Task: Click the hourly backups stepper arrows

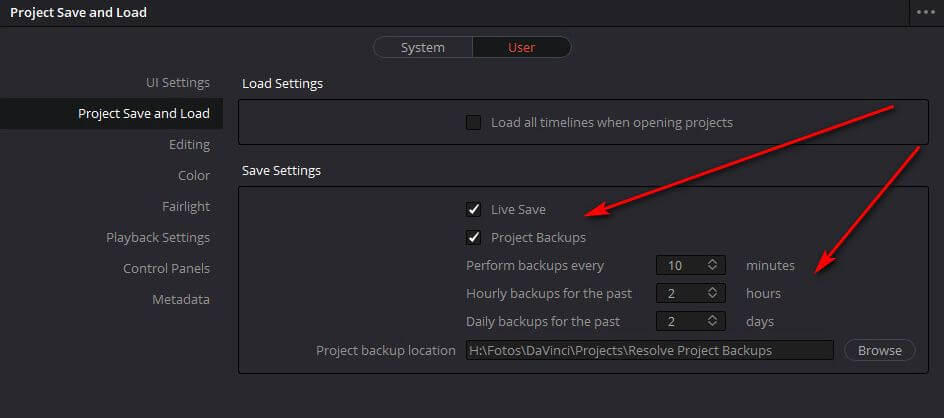Action: (x=713, y=293)
